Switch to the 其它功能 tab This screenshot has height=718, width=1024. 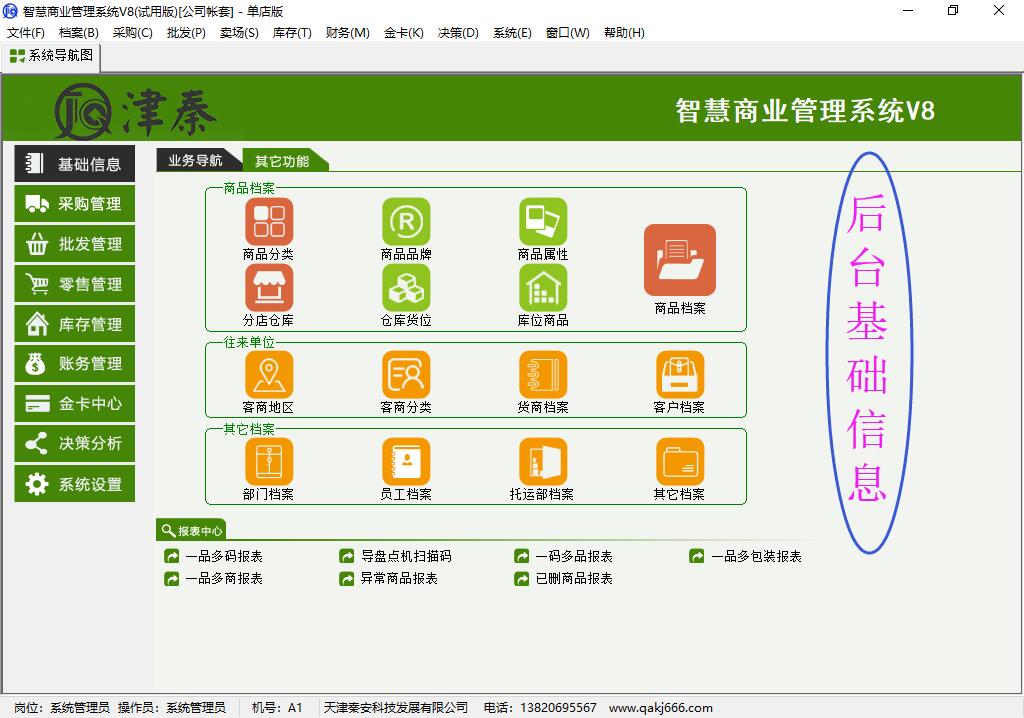[x=282, y=161]
